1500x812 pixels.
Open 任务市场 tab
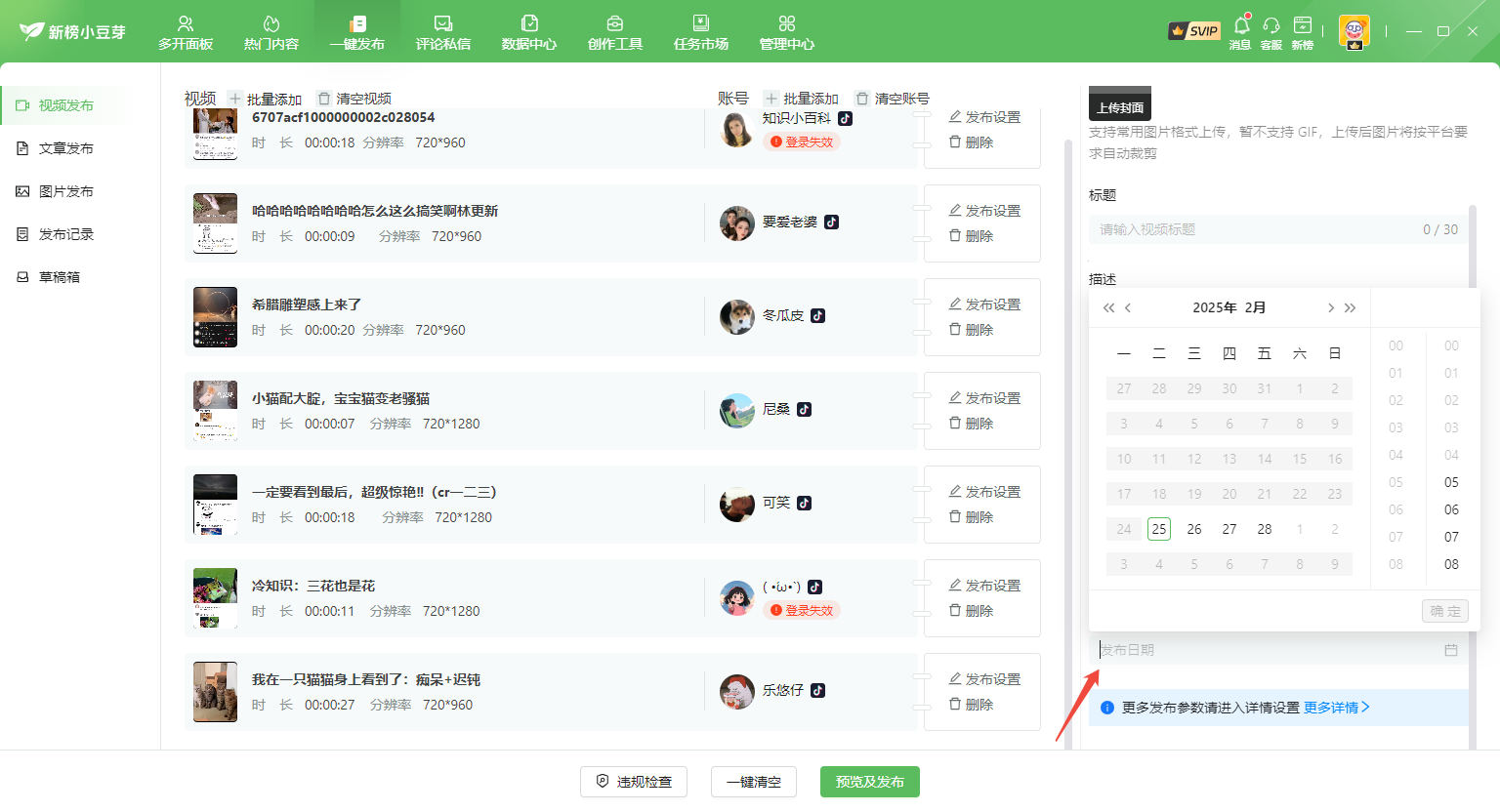coord(701,32)
